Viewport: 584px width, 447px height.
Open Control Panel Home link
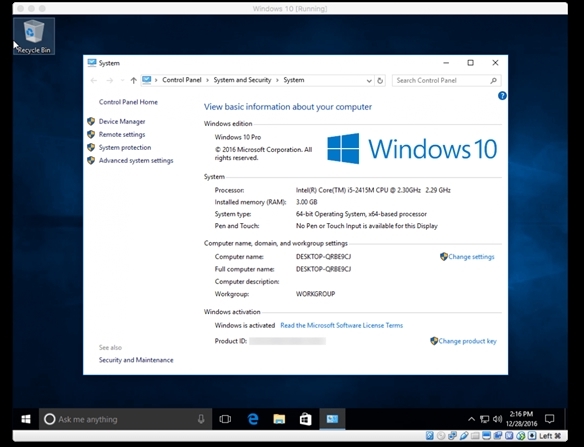(x=128, y=102)
